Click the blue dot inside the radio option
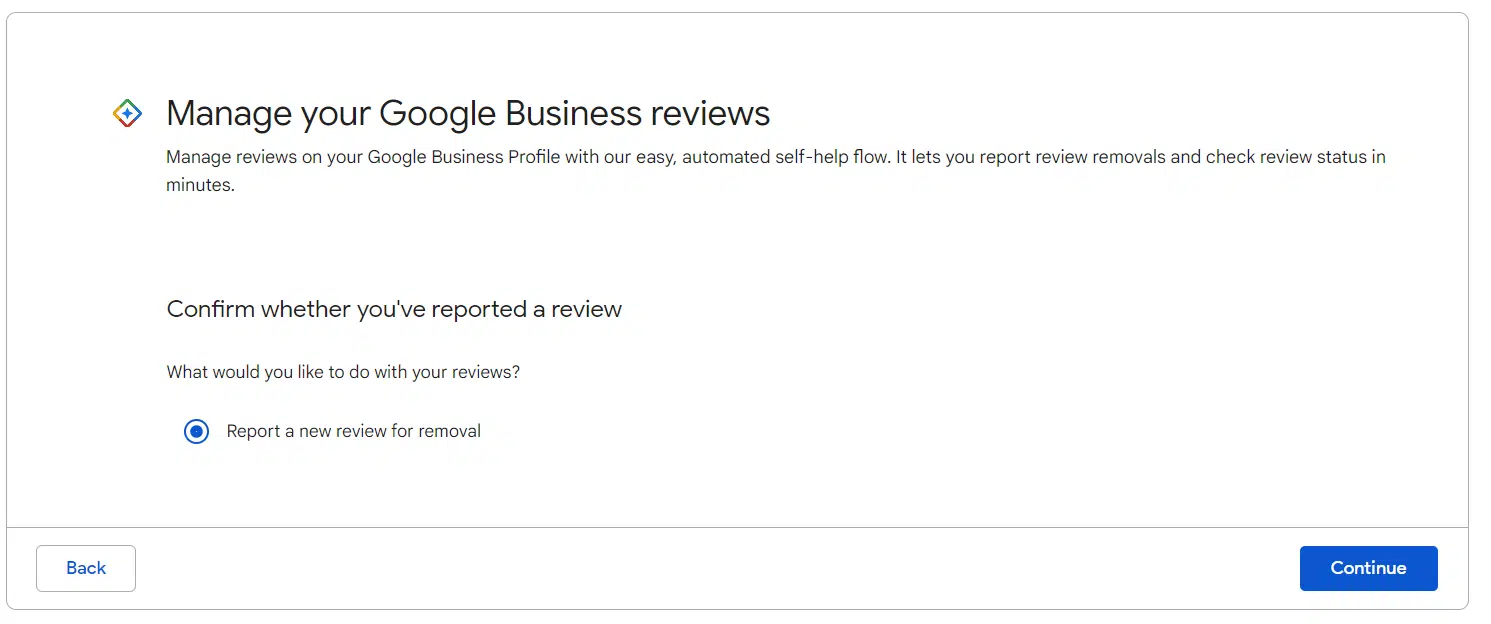 tap(197, 432)
